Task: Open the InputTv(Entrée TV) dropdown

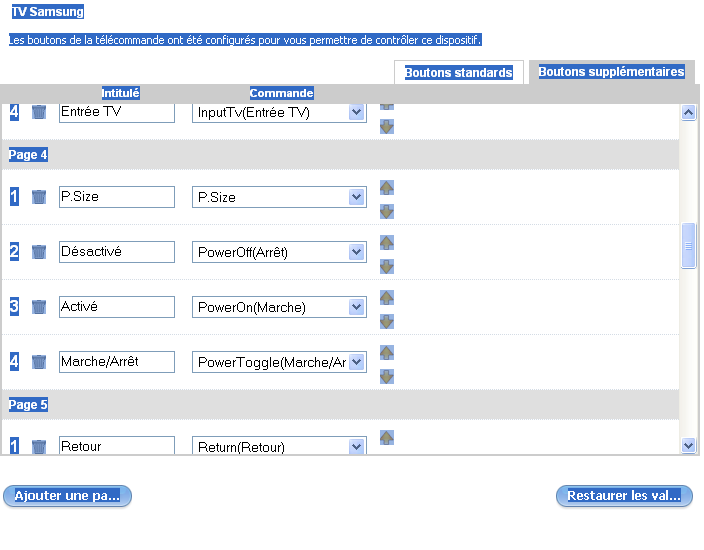Action: click(x=357, y=112)
